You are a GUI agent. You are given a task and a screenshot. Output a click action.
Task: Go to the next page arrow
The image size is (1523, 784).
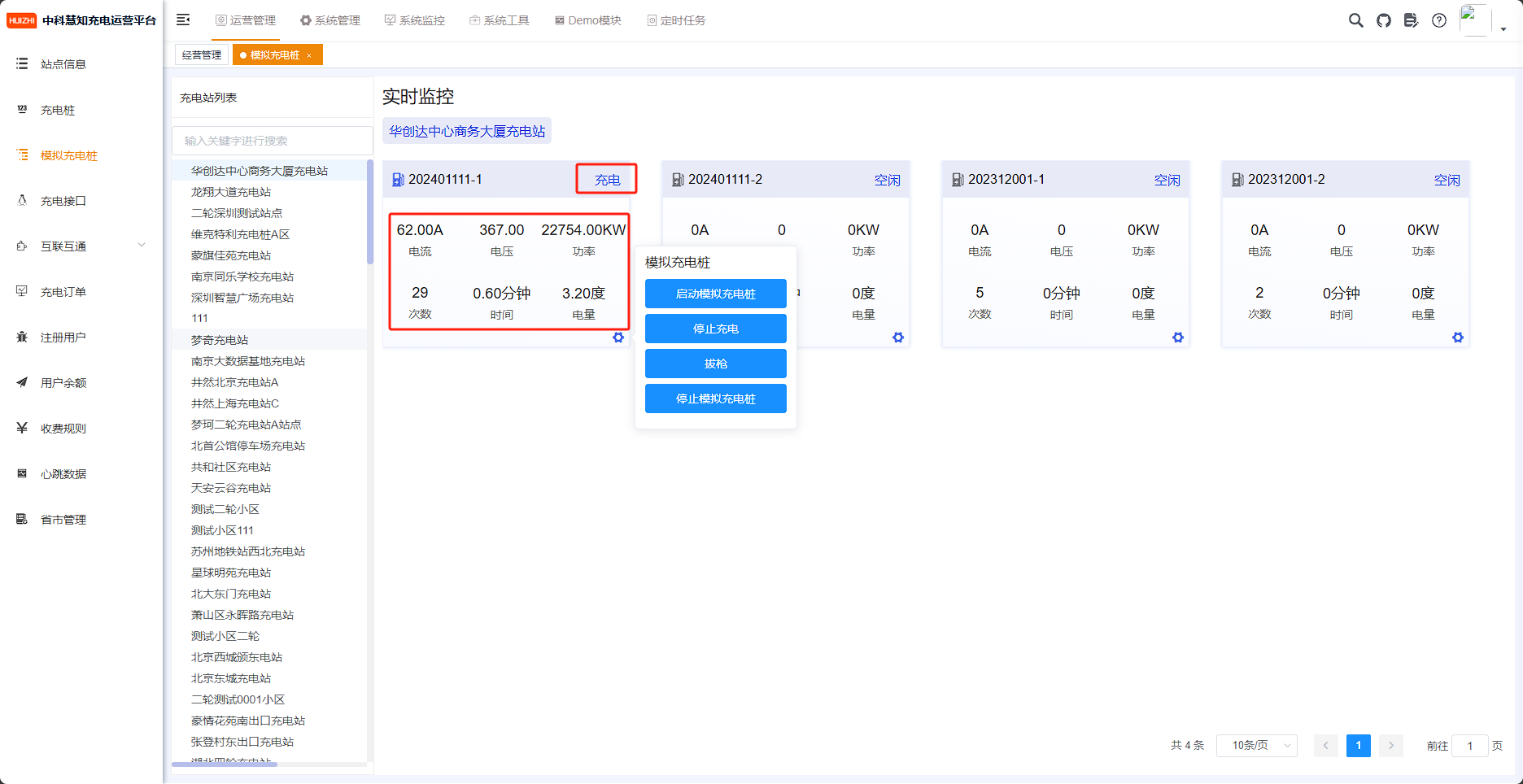point(1391,745)
